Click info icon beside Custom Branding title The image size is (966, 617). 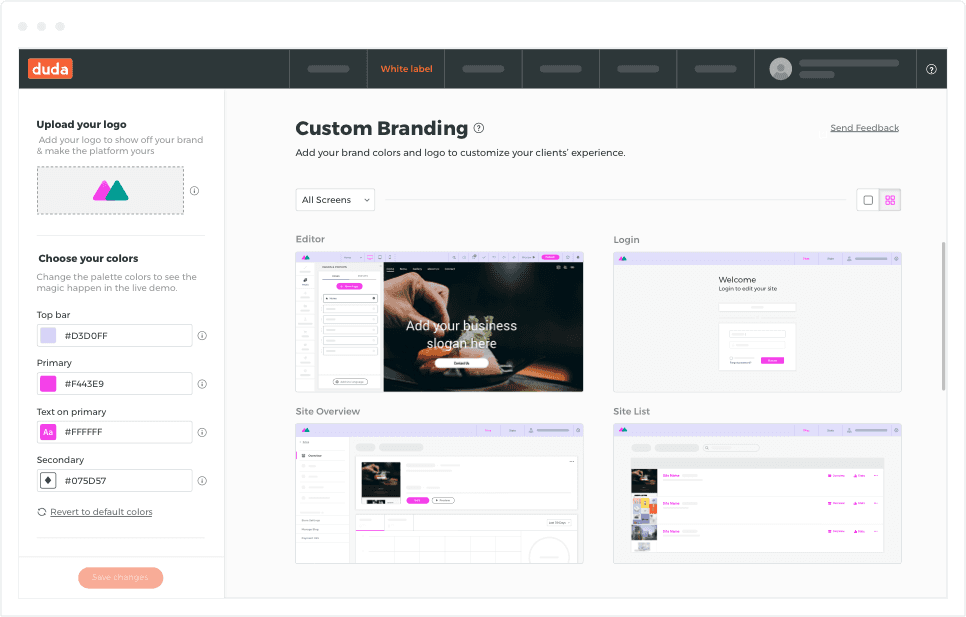(479, 127)
